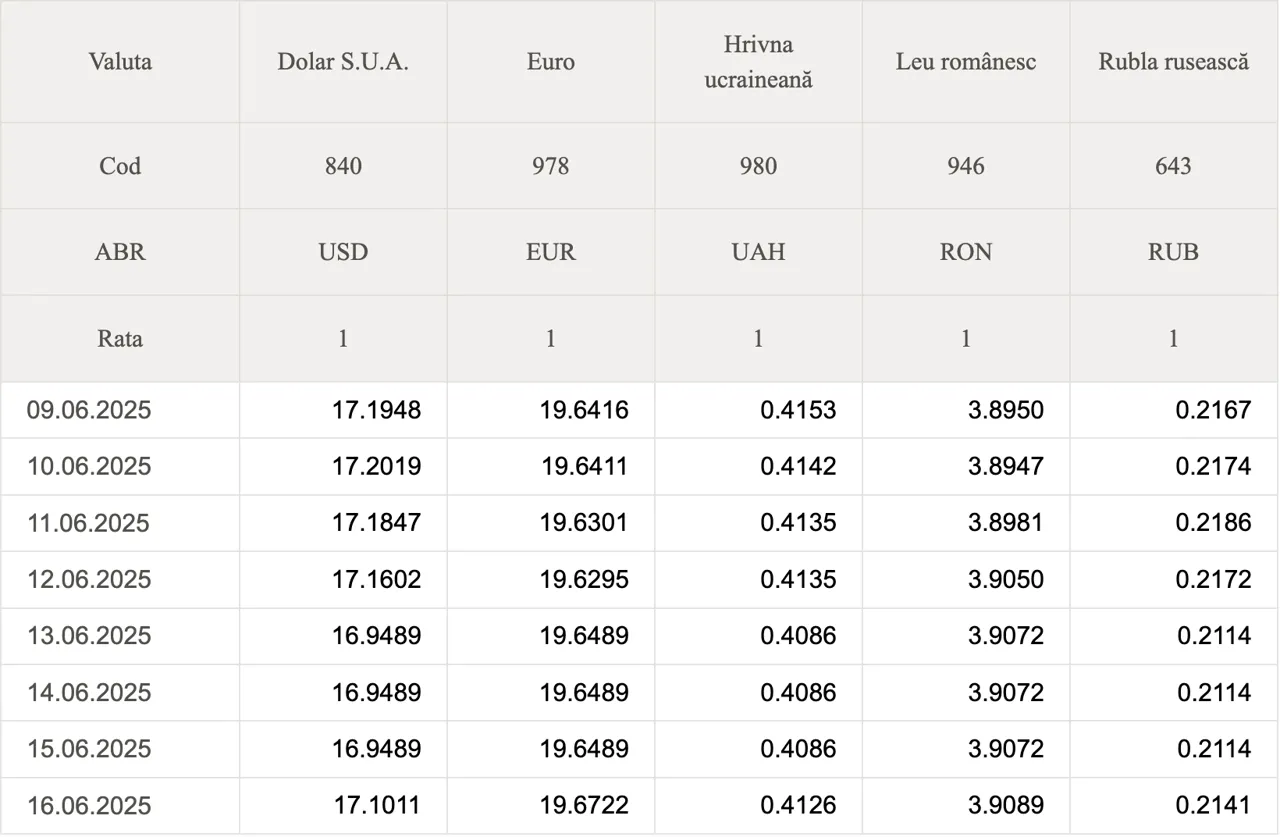Select the UAH rate 0.4153 cell

point(758,410)
